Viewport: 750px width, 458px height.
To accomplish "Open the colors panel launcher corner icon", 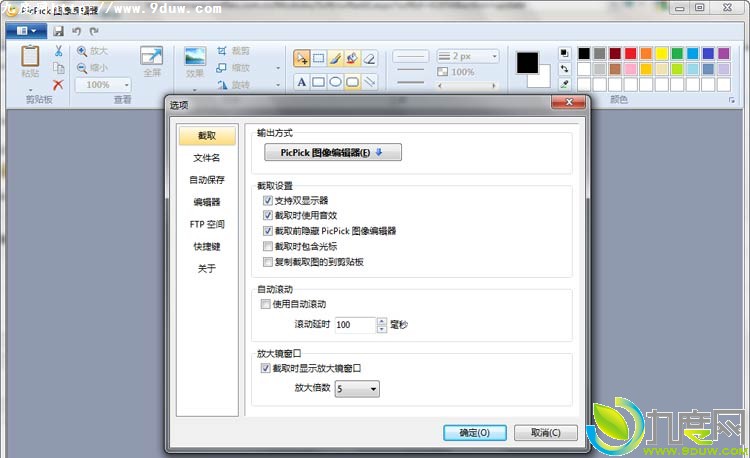I will tap(732, 100).
